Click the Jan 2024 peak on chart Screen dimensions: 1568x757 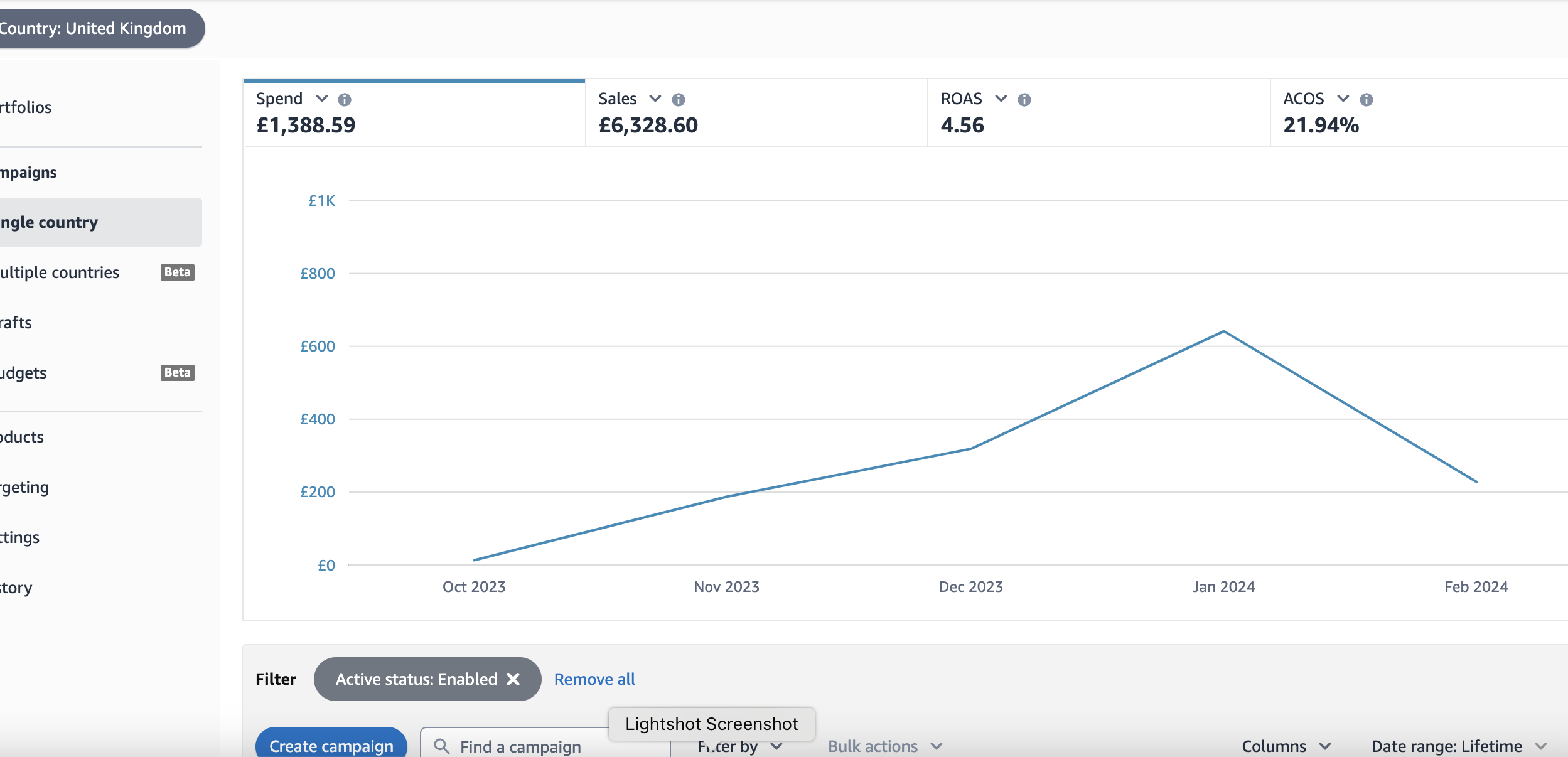(x=1223, y=331)
